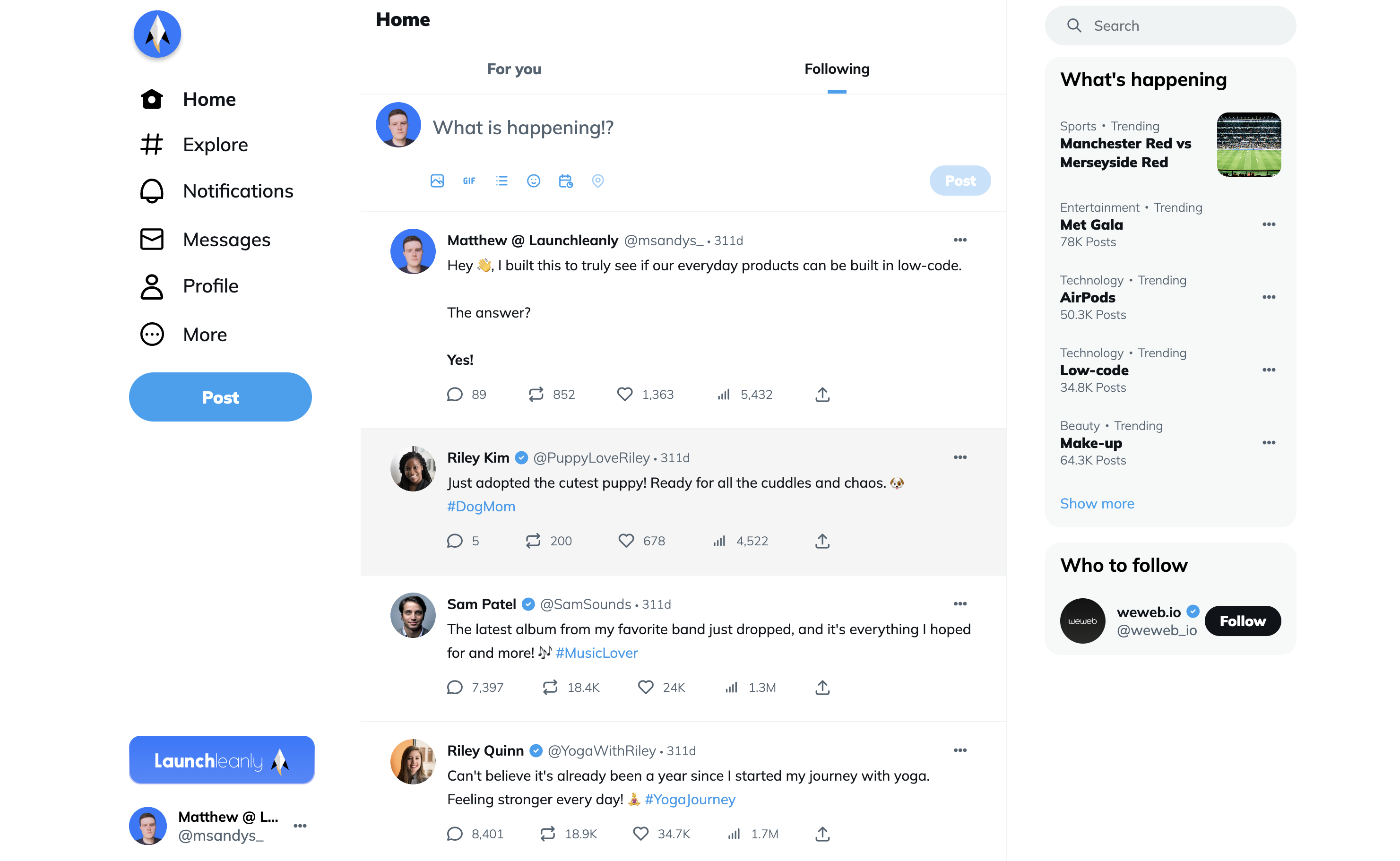1400x861 pixels.
Task: Follow the weweb.io account
Action: [1242, 620]
